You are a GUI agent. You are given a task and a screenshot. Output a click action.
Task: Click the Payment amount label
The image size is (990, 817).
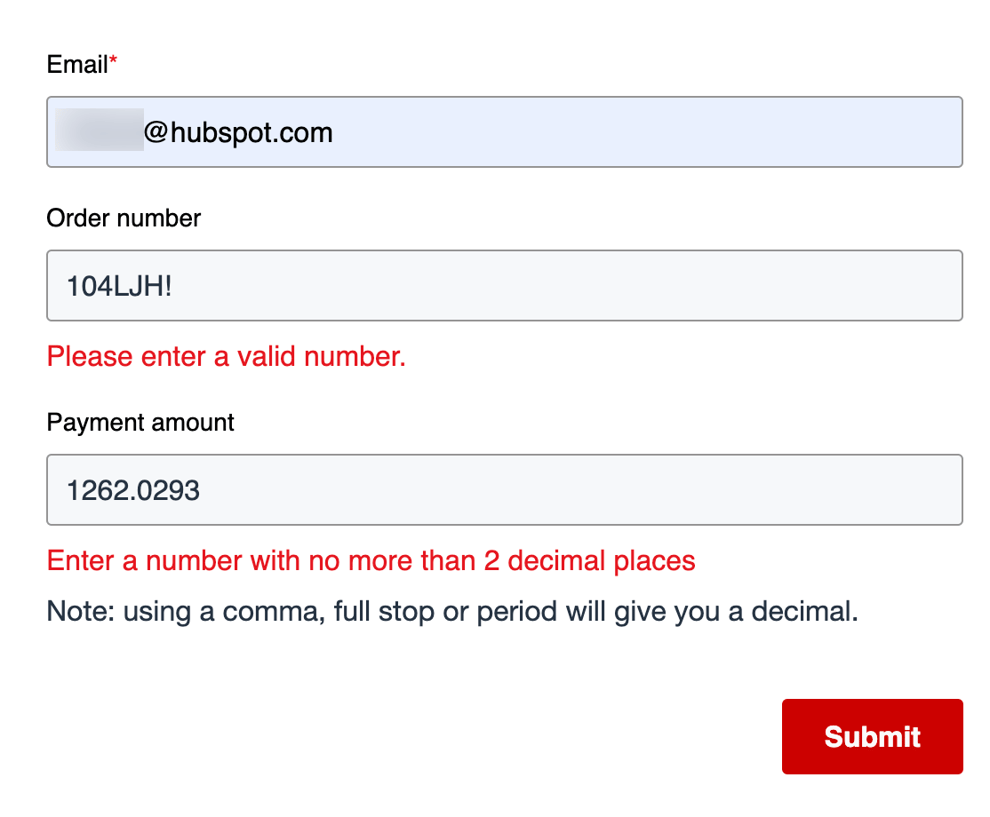coord(140,422)
